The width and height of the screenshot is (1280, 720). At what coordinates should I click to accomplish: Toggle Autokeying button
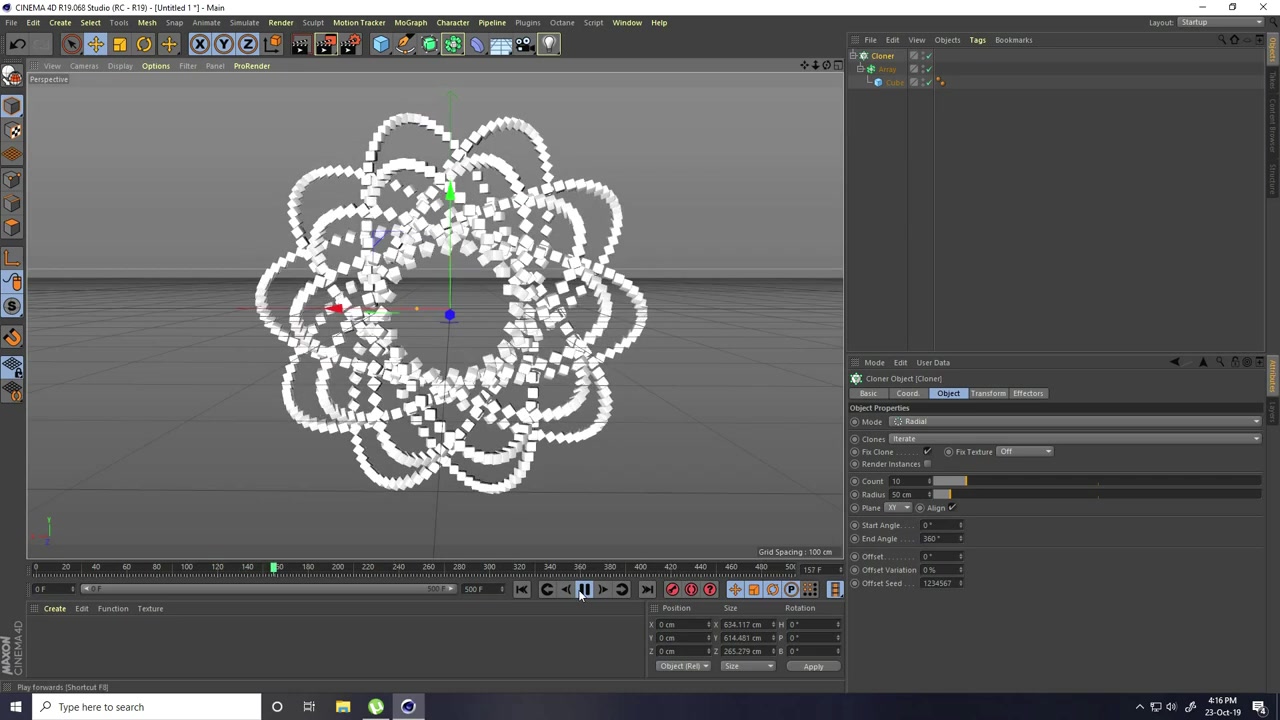tap(691, 590)
